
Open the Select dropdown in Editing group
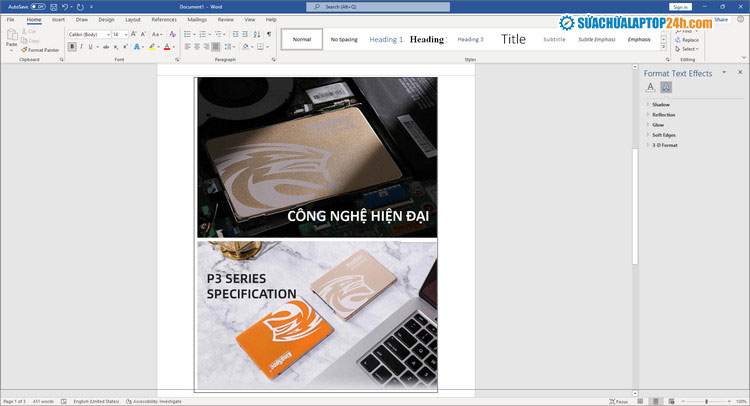[x=687, y=49]
